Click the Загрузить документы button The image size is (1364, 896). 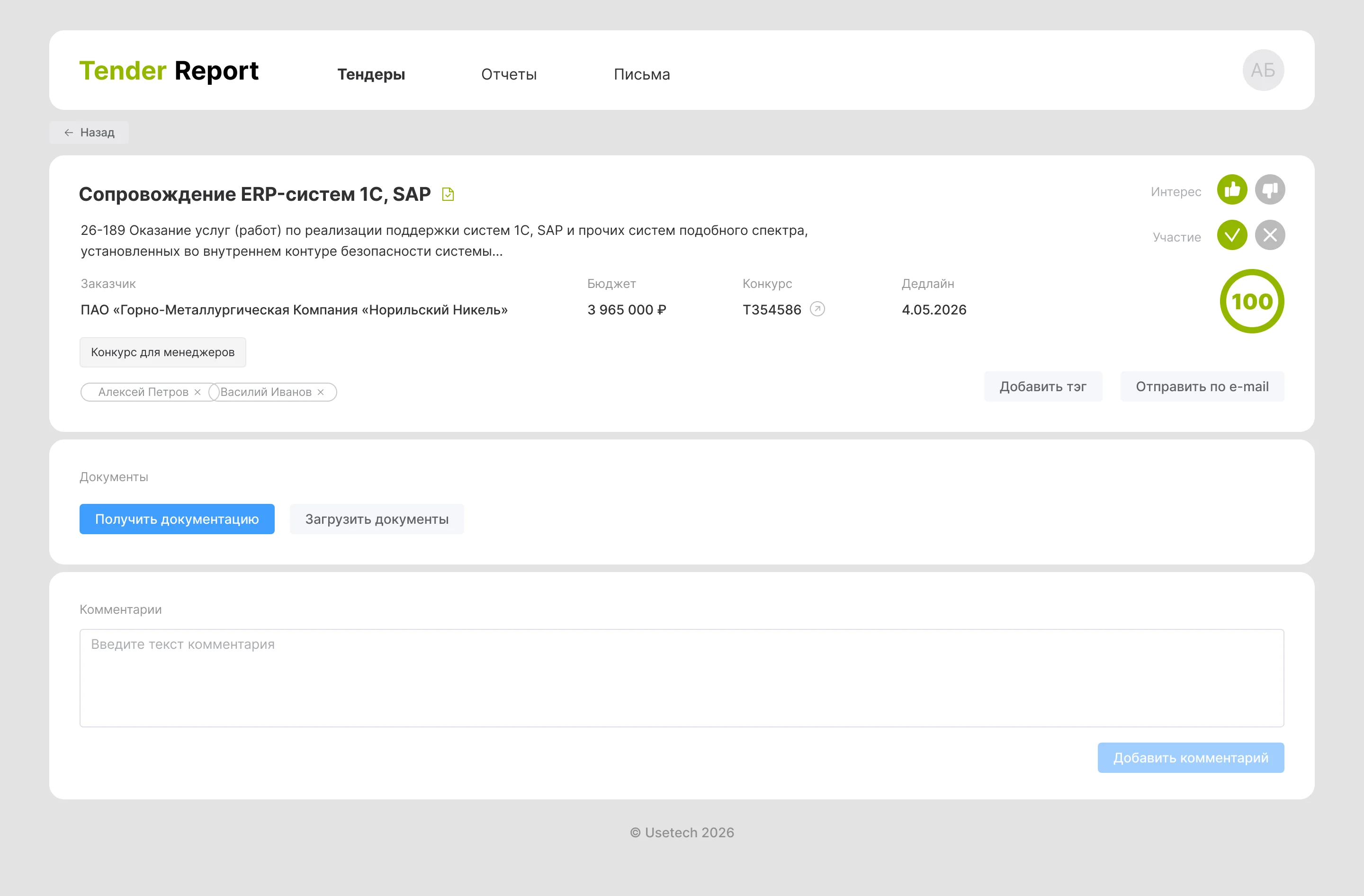pos(377,519)
